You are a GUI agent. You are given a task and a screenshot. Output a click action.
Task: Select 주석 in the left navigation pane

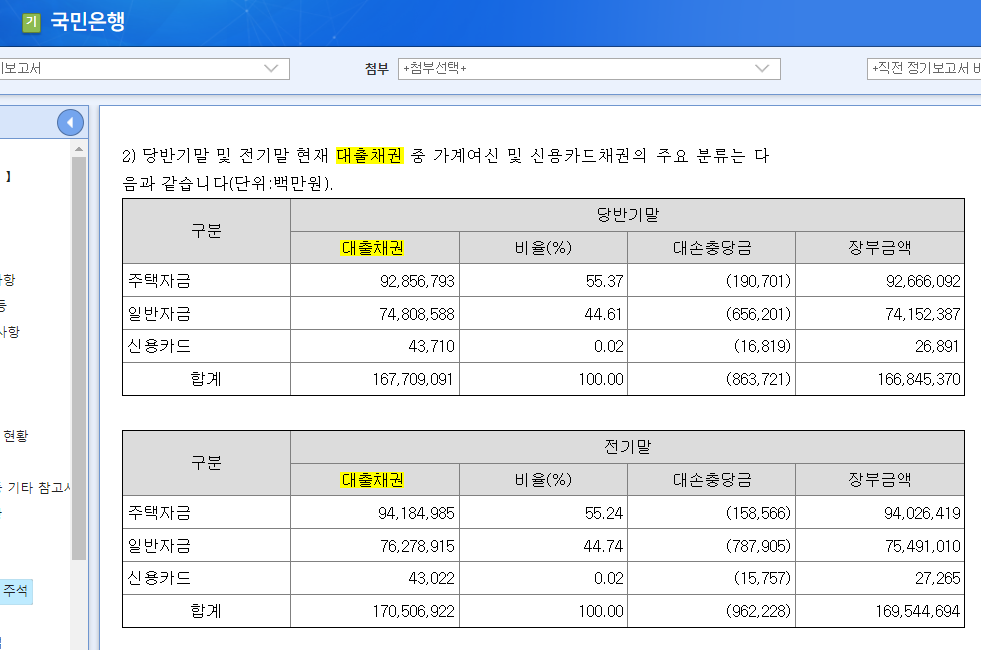click(x=15, y=591)
